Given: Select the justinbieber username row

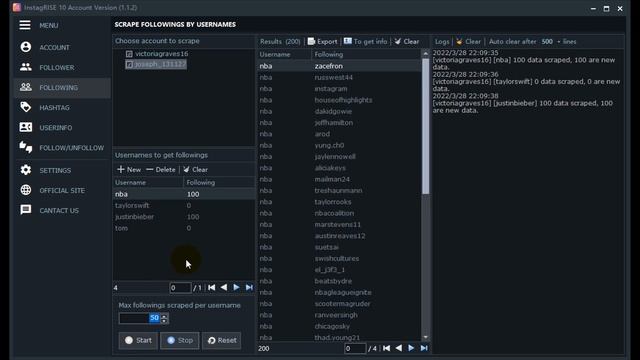Looking at the screenshot, I should pyautogui.click(x=184, y=217).
